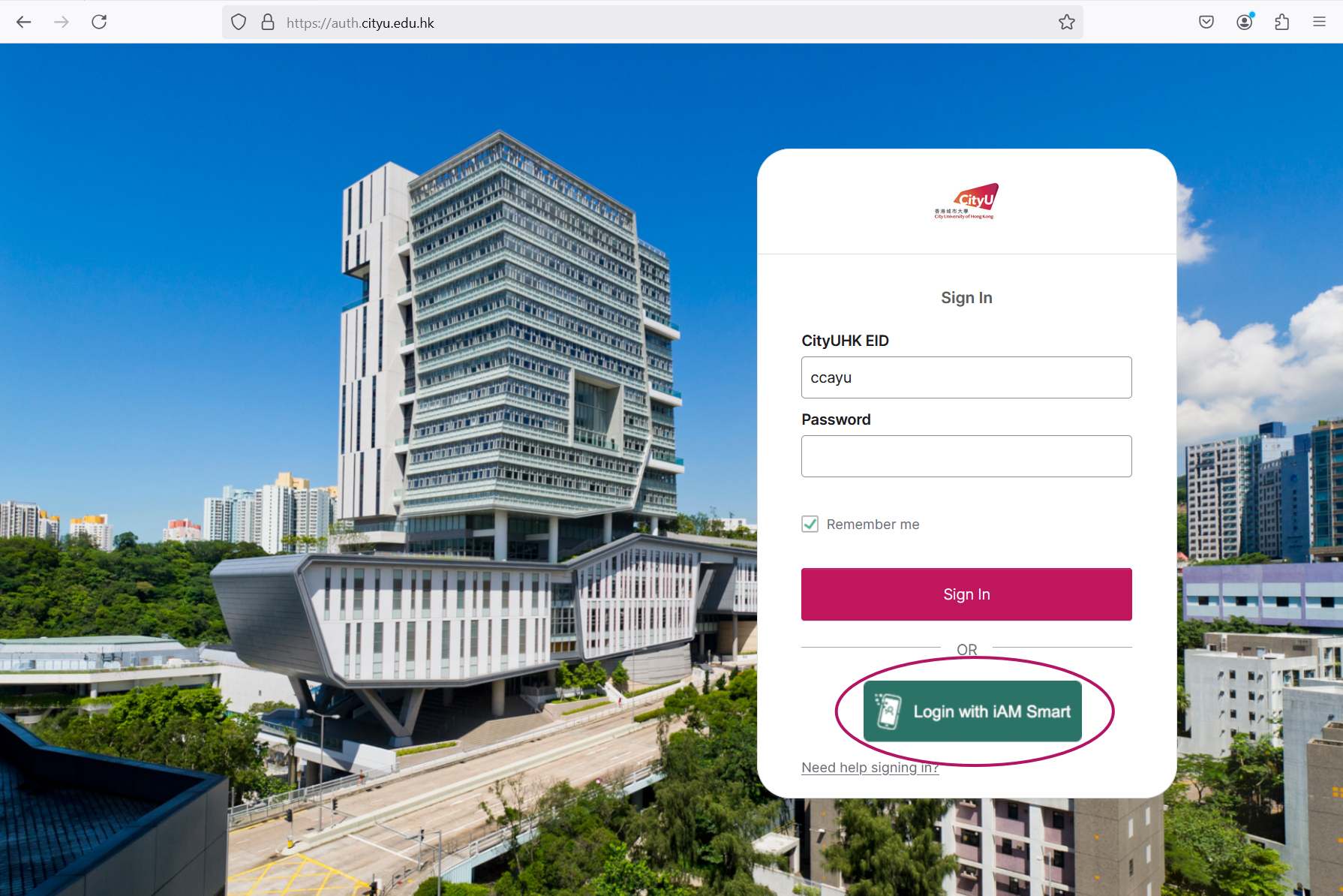
Task: Click the CityU logo
Action: (x=966, y=201)
